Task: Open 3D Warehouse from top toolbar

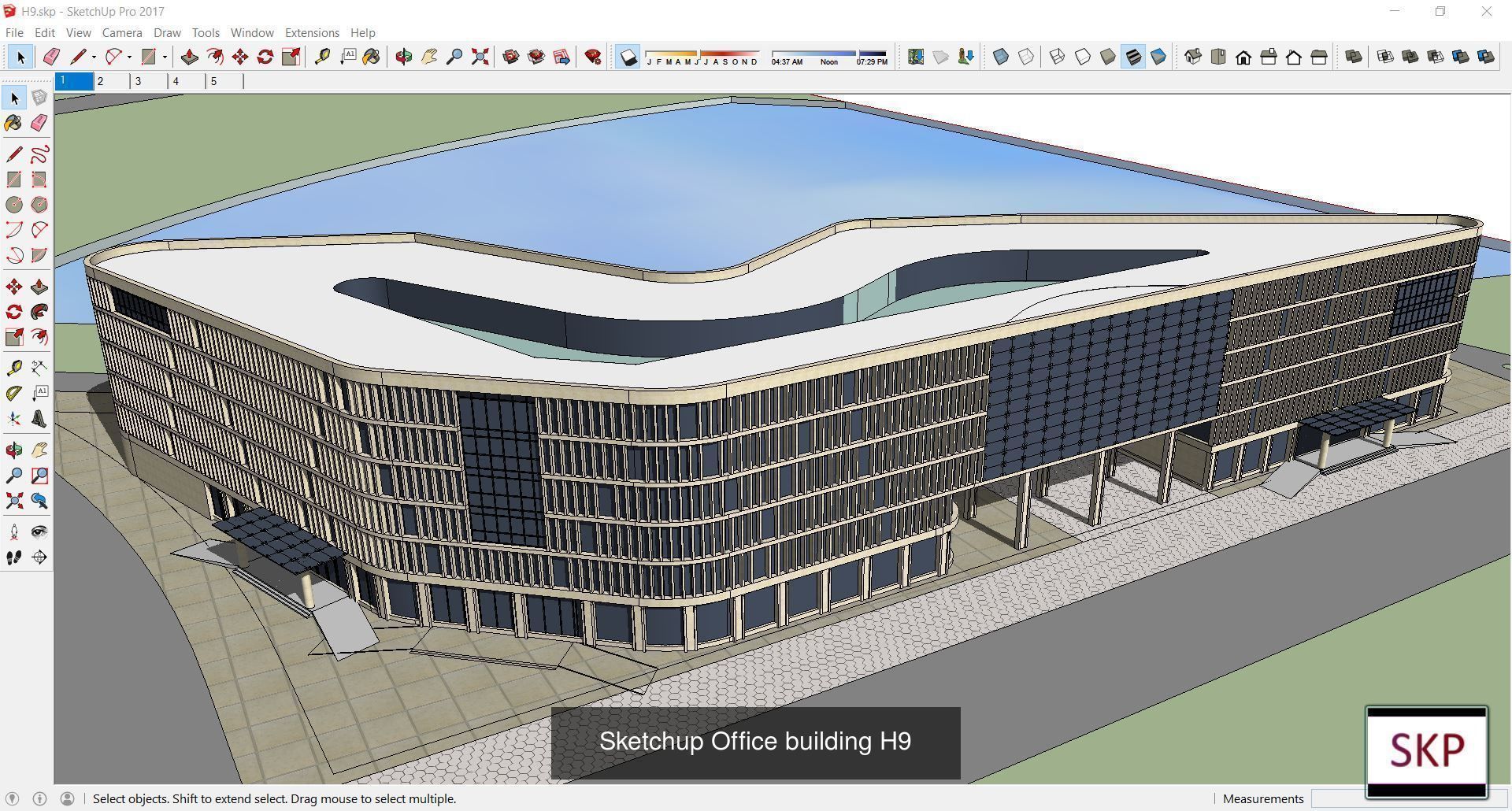Action: point(511,57)
